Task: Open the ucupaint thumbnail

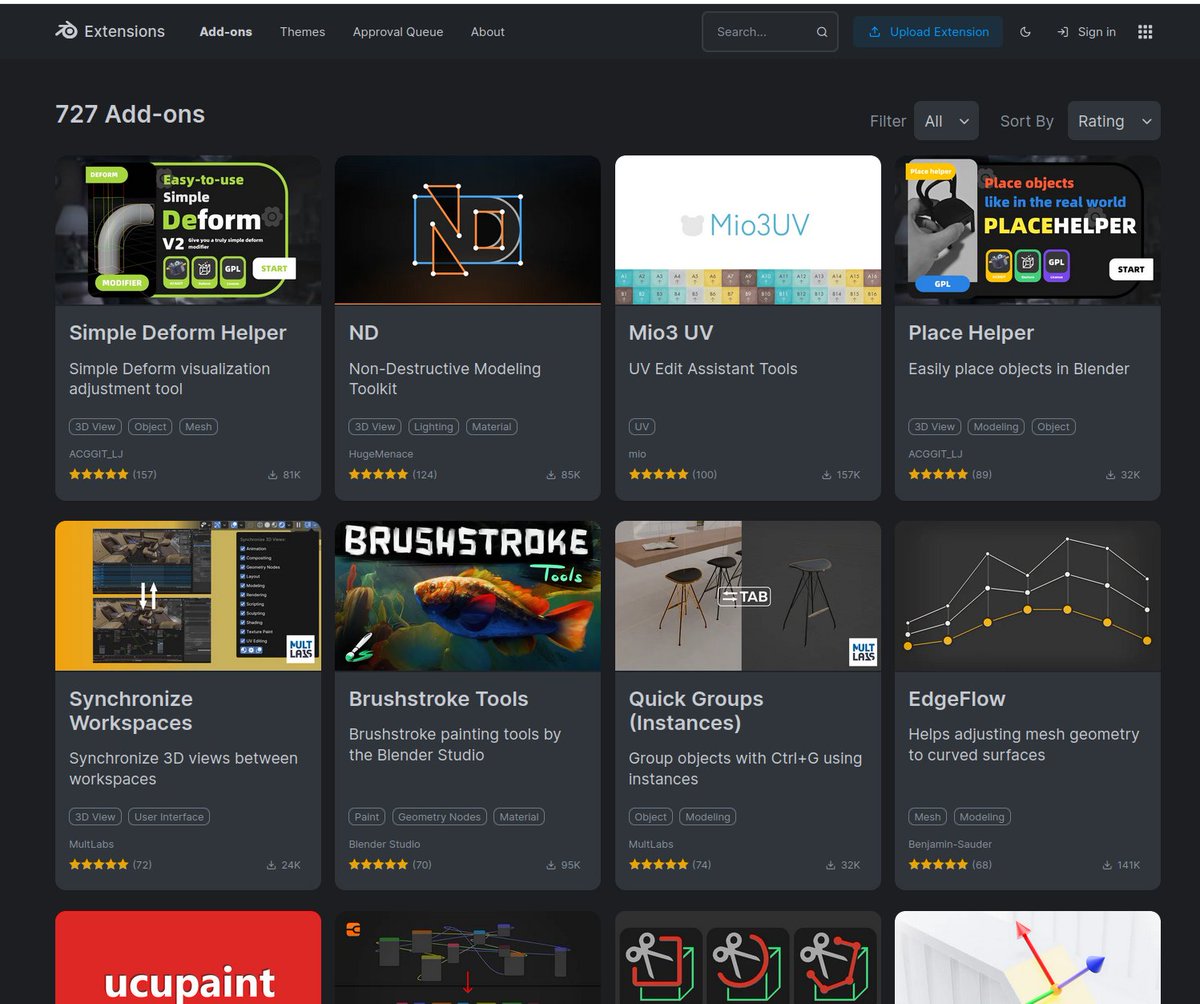Action: point(188,957)
